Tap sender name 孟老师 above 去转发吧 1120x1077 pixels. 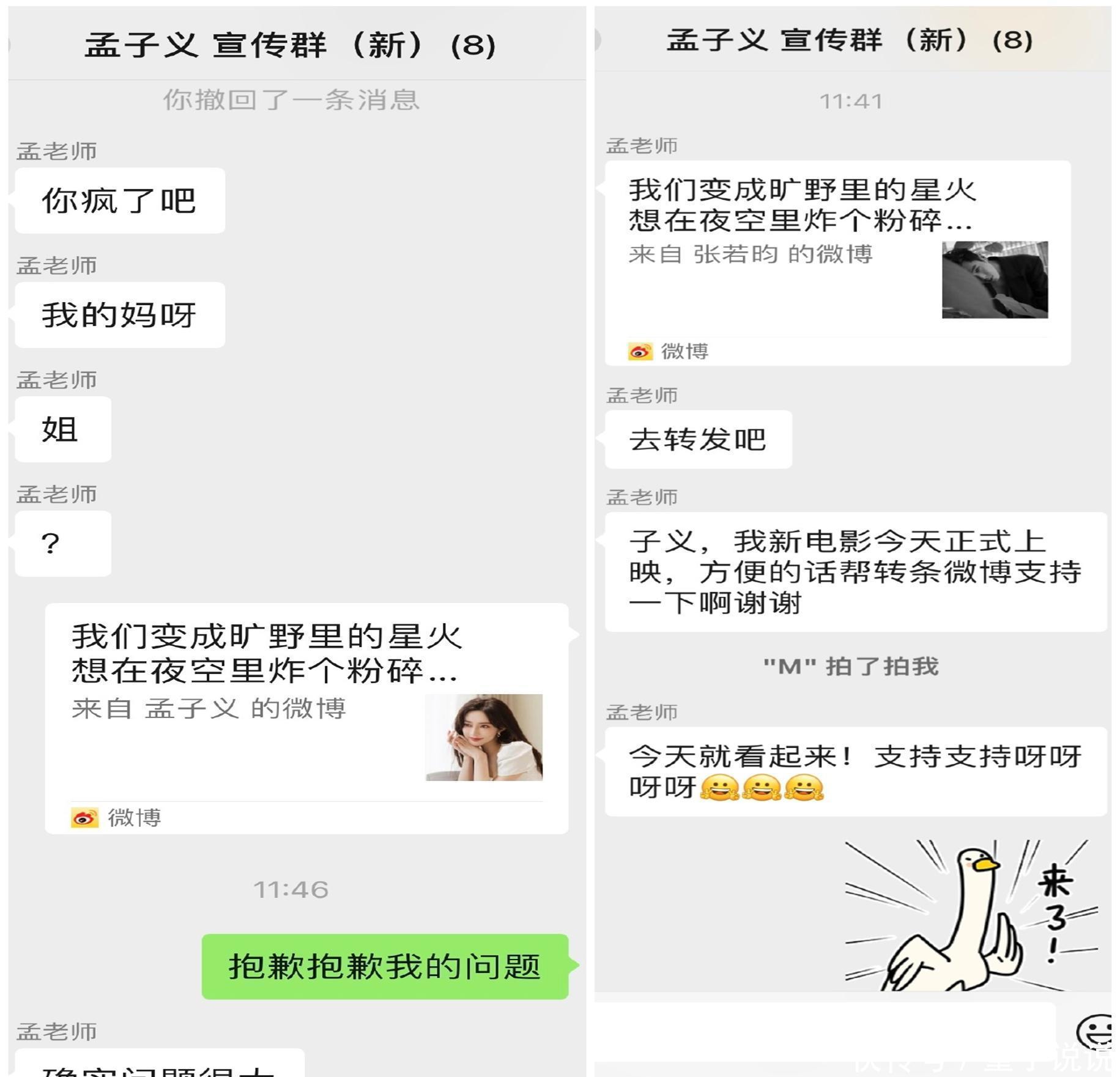click(642, 396)
